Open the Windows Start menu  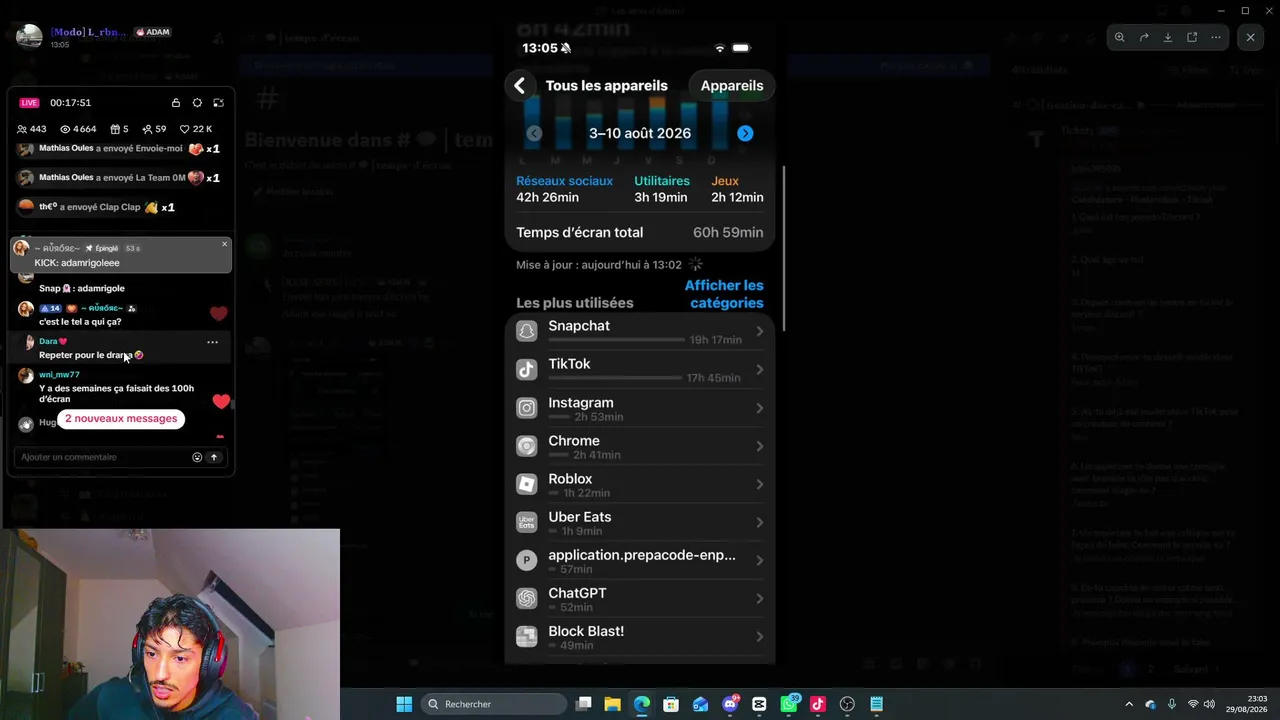[404, 704]
